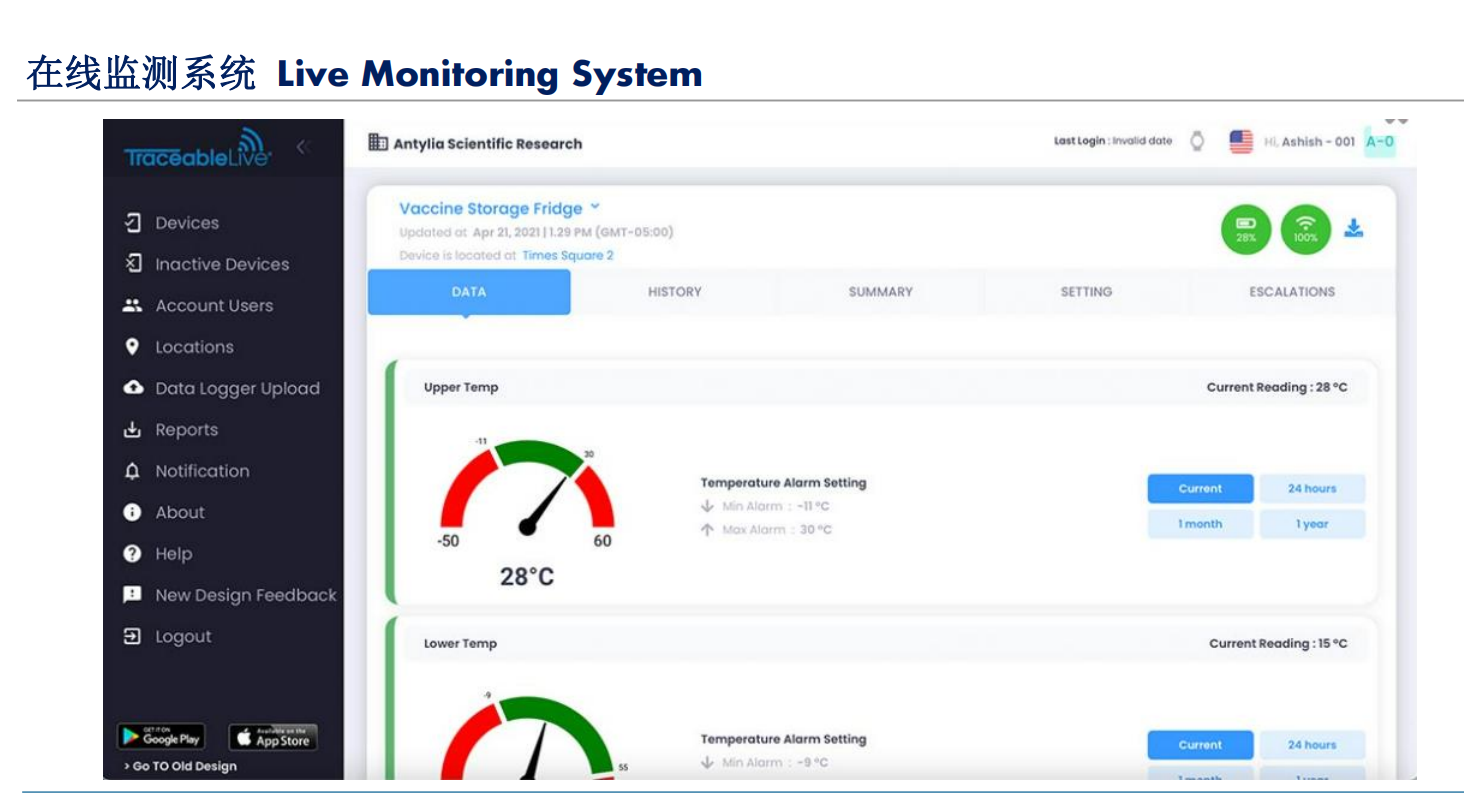Click the Times Square 2 location link
1464x794 pixels.
click(x=567, y=255)
